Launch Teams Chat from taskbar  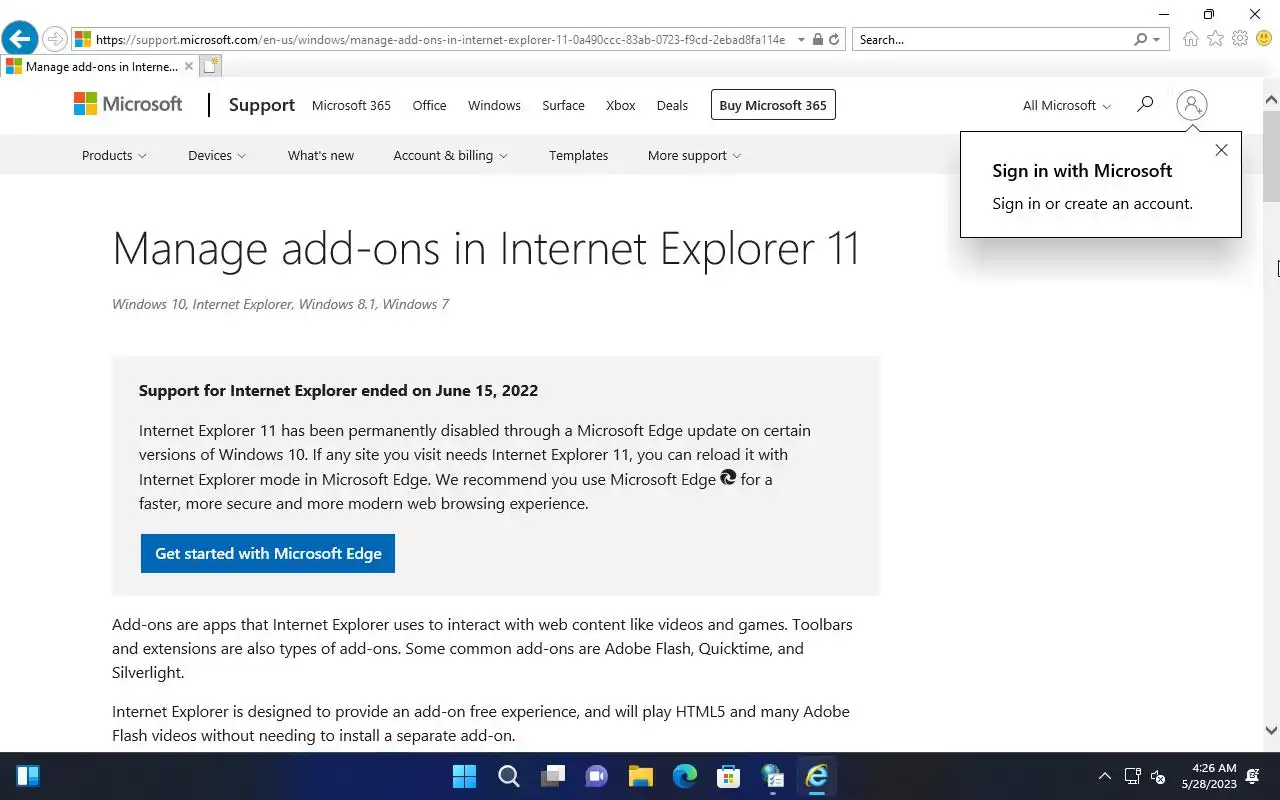tap(596, 776)
